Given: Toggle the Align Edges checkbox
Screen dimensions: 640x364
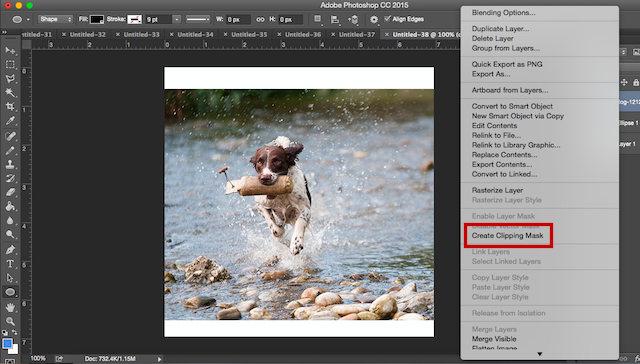Looking at the screenshot, I should tap(388, 19).
